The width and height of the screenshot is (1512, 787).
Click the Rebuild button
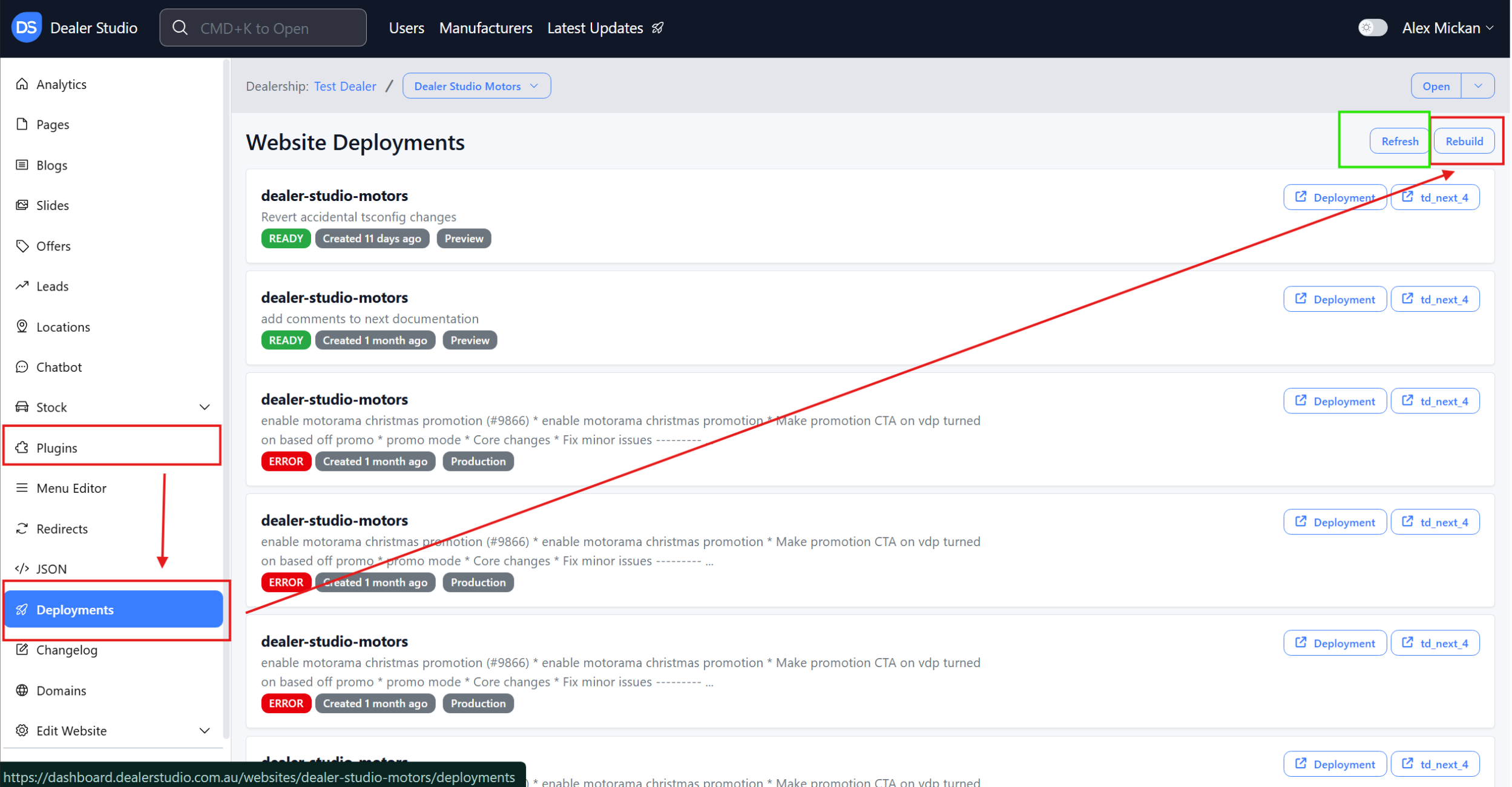coord(1464,141)
